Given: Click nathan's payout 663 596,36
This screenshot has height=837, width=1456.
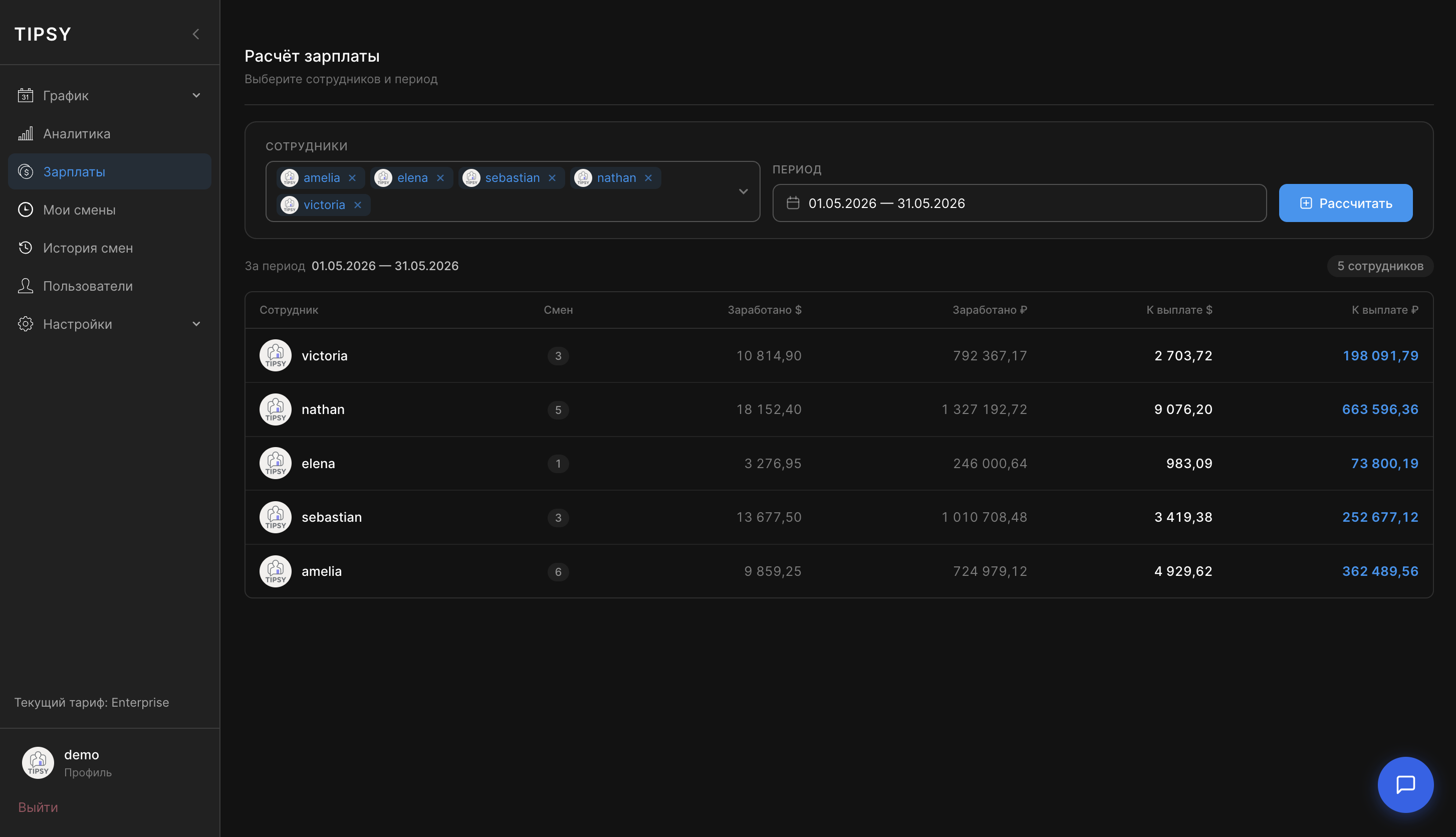Looking at the screenshot, I should pyautogui.click(x=1380, y=409).
